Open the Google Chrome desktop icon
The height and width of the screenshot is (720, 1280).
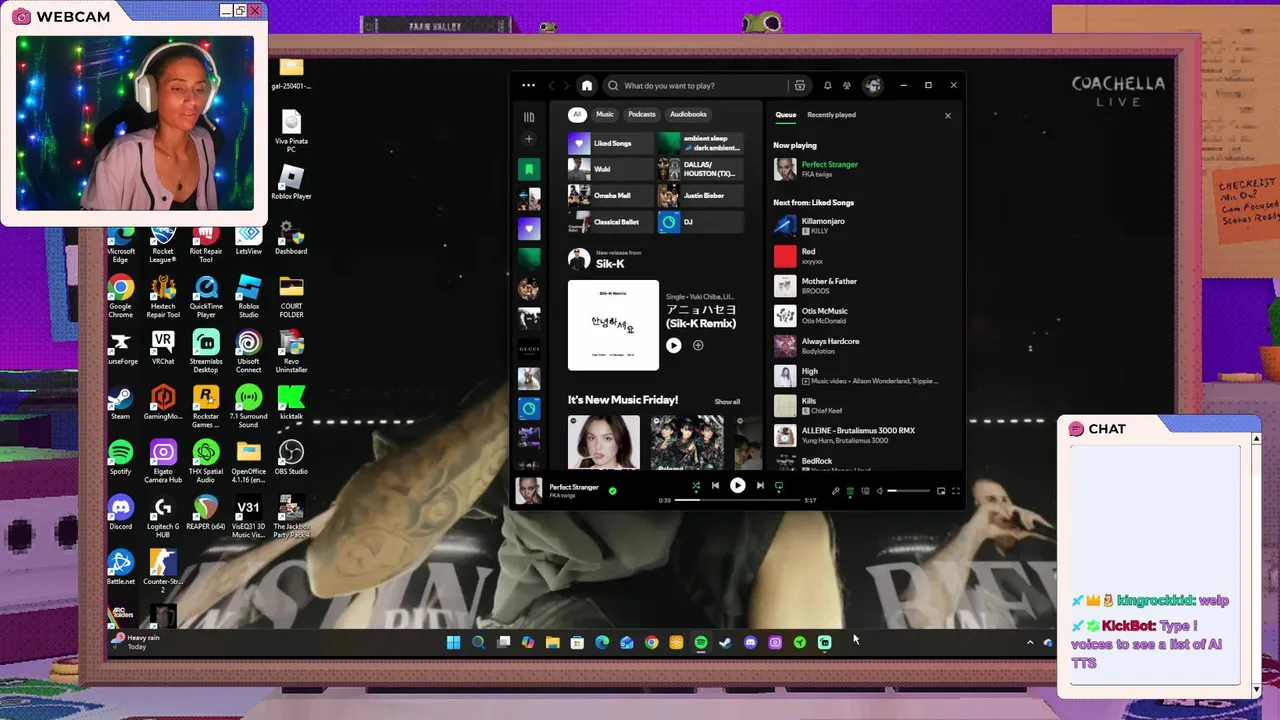pos(121,296)
